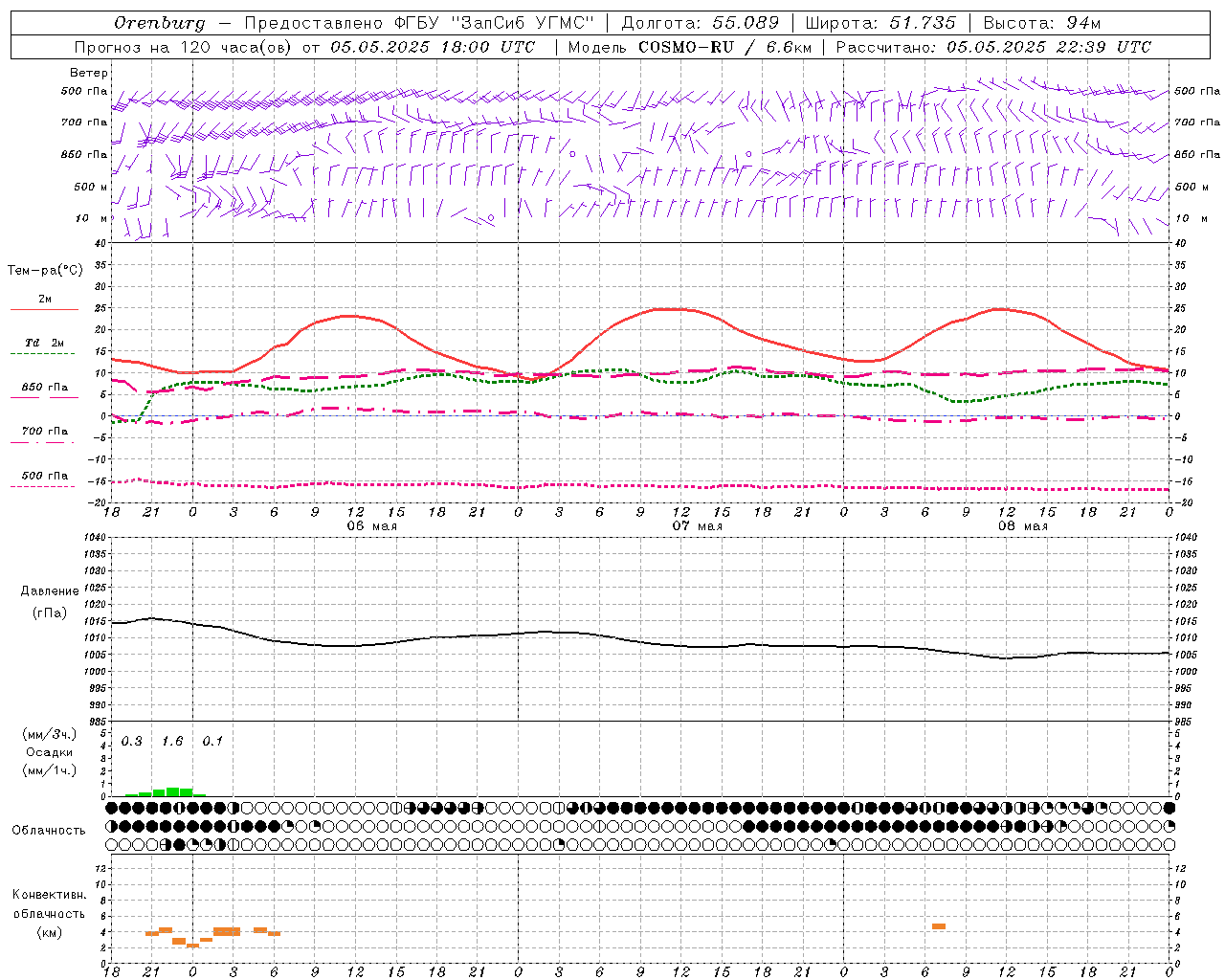Click the (мм/1ч.) precipitation unit label
1225x980 pixels.
[x=50, y=770]
